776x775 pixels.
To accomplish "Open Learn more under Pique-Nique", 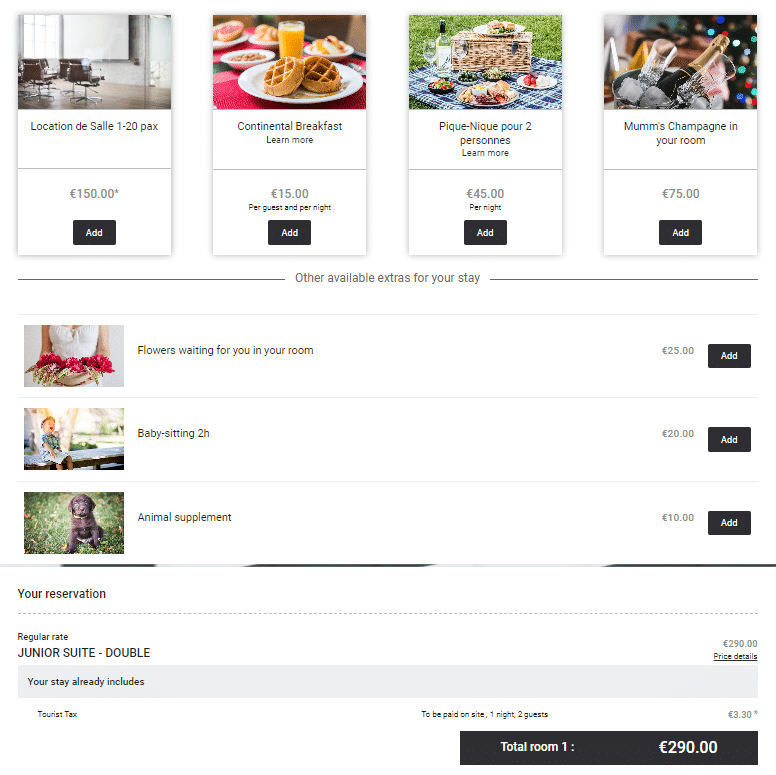I will (485, 153).
